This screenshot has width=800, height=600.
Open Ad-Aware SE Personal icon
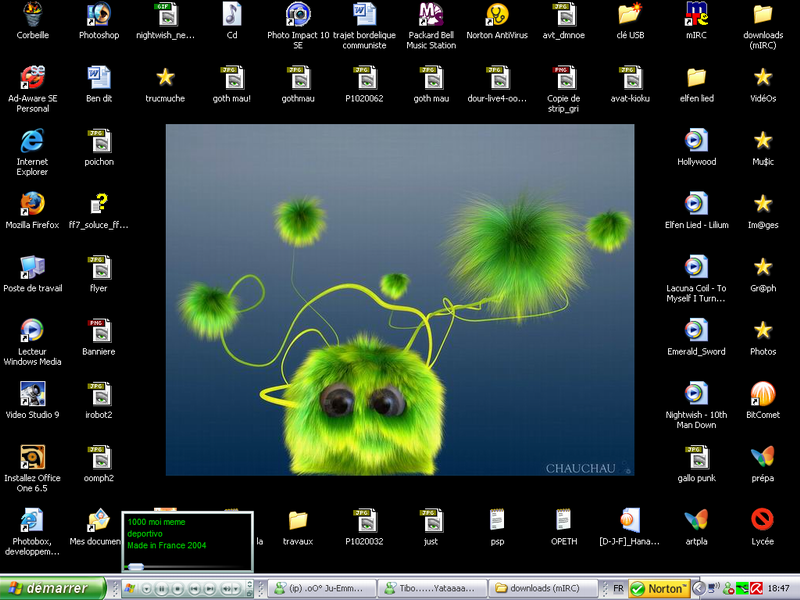tap(32, 77)
